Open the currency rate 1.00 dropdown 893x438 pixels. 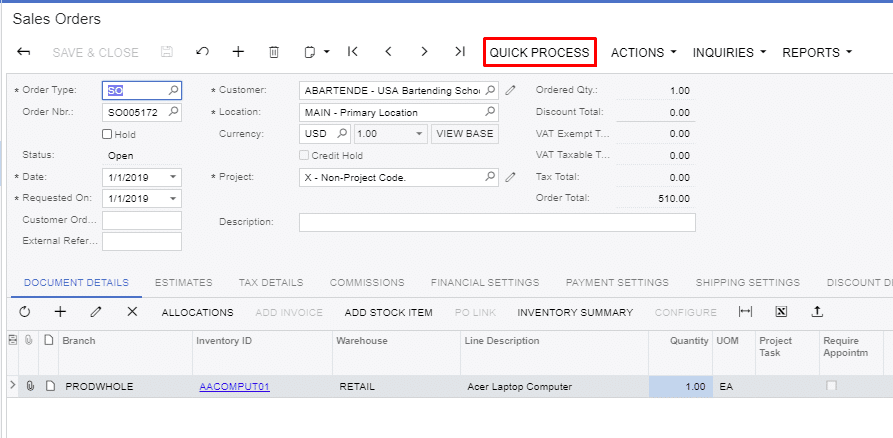[419, 134]
